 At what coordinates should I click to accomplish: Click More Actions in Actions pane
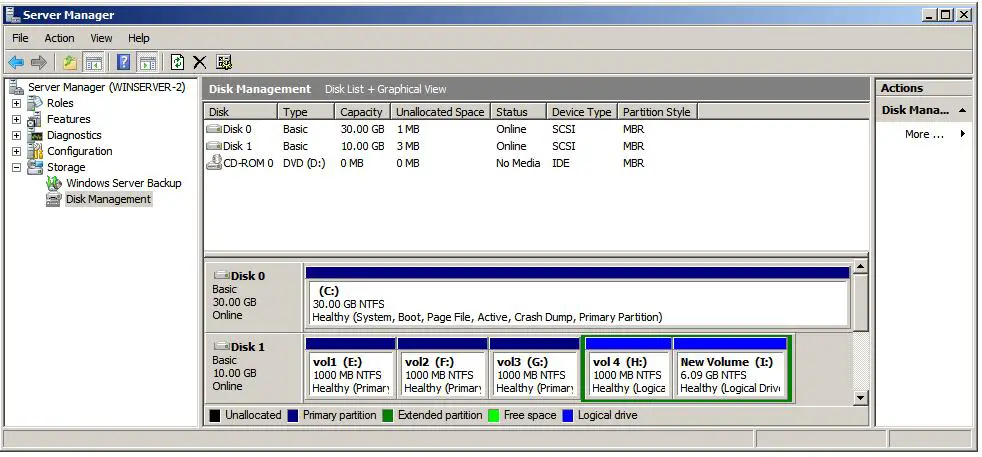coord(924,134)
